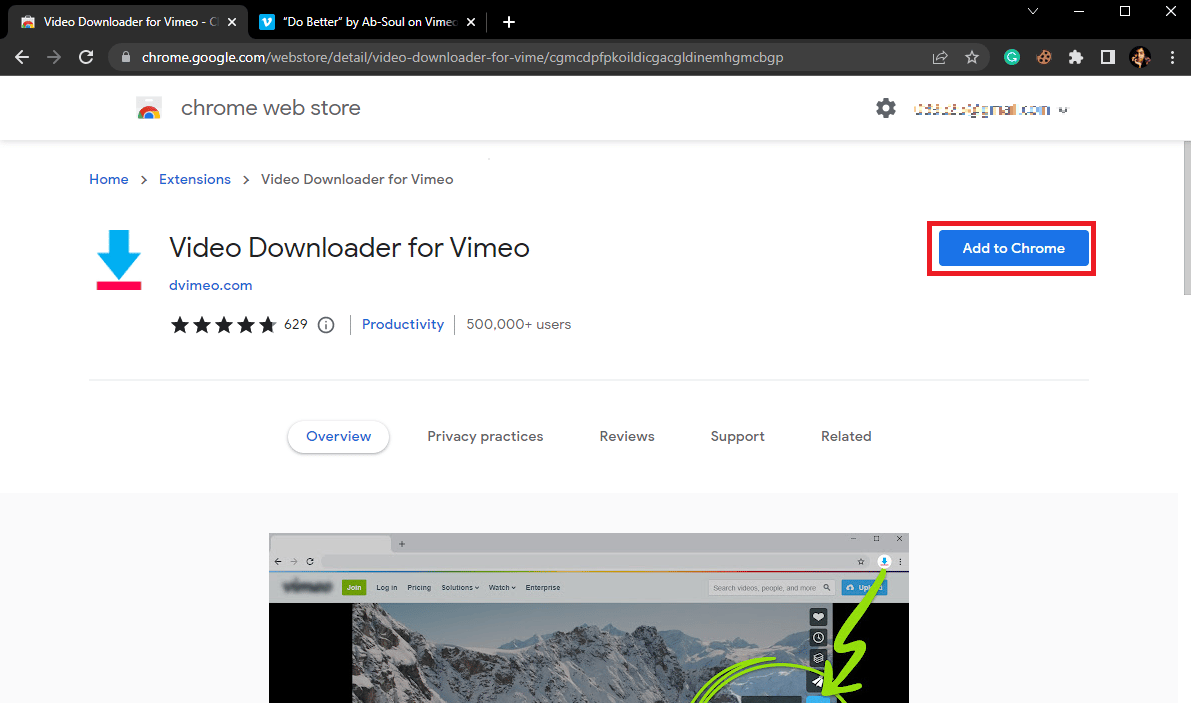Click the five-star rating

[223, 325]
